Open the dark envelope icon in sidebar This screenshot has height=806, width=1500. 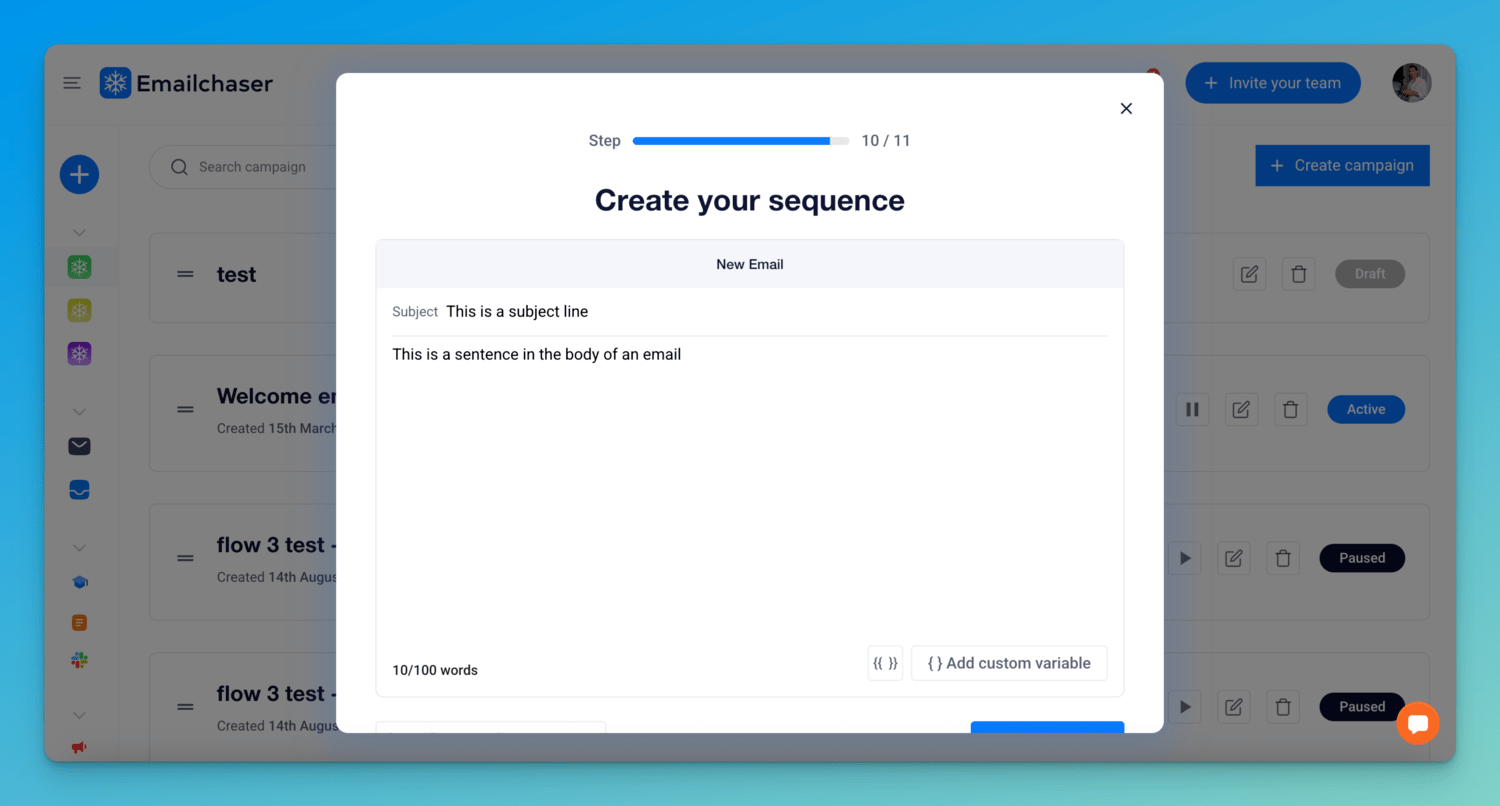tap(79, 446)
